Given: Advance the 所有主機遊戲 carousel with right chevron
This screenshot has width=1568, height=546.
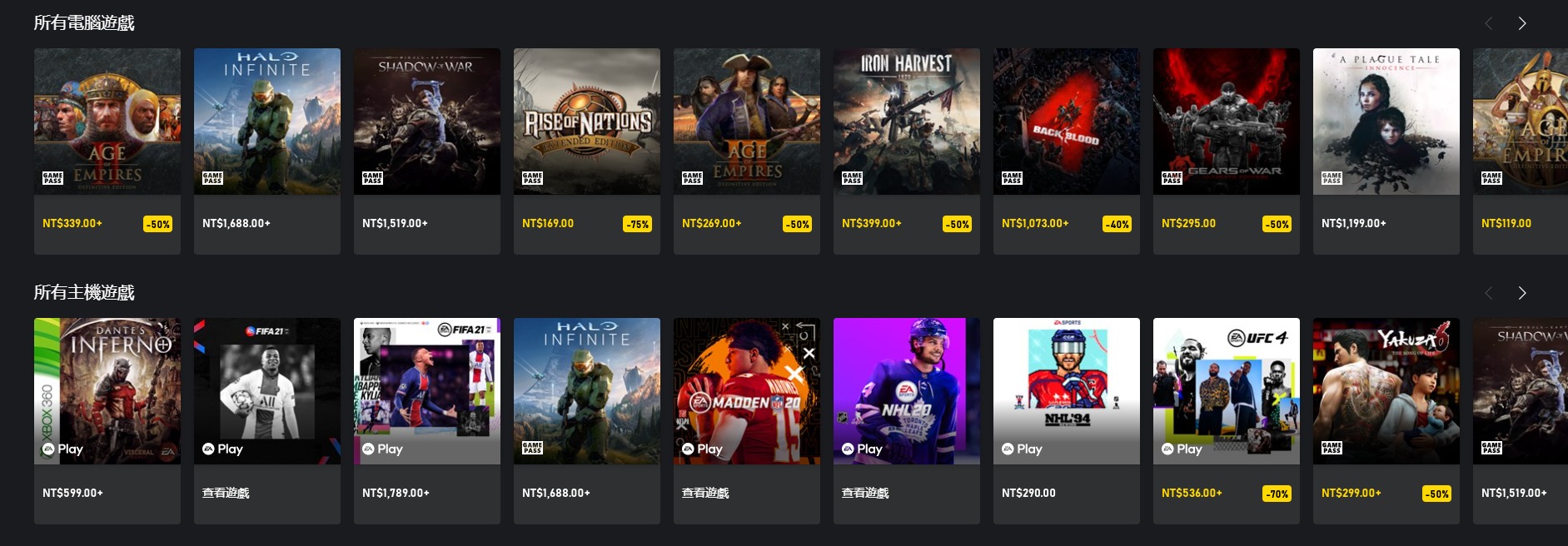Looking at the screenshot, I should 1522,293.
